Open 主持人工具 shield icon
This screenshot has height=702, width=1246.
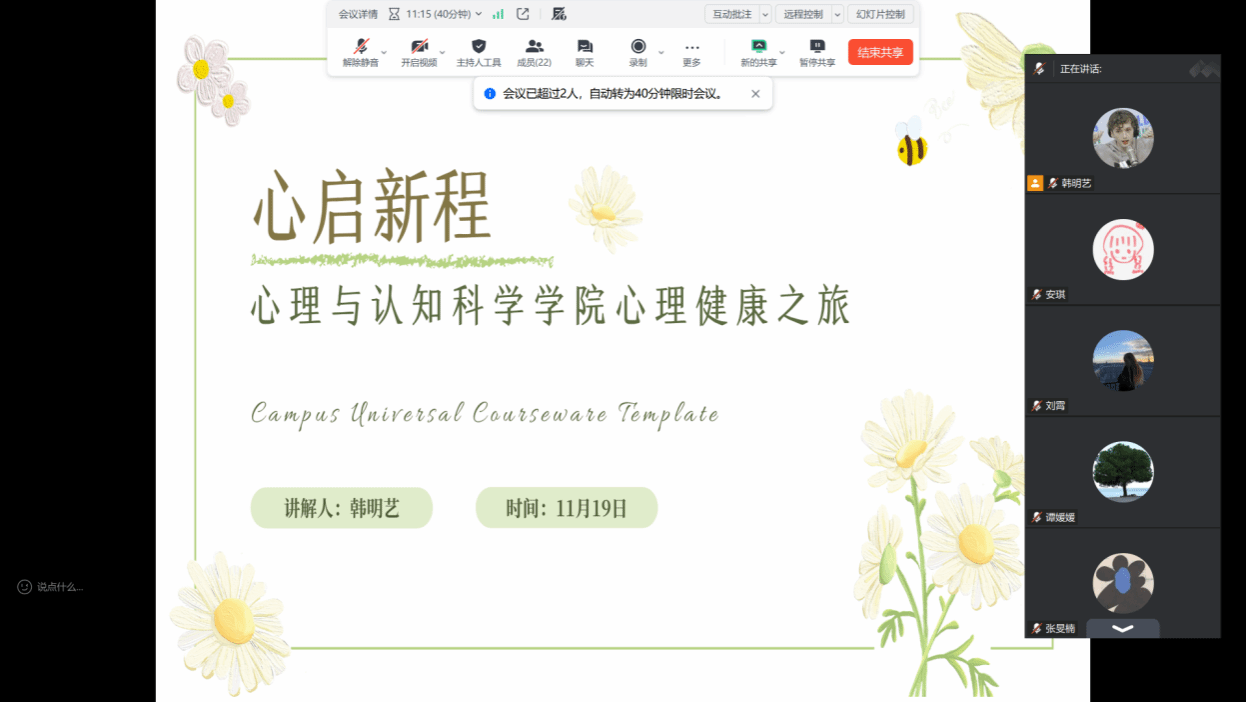(x=478, y=48)
